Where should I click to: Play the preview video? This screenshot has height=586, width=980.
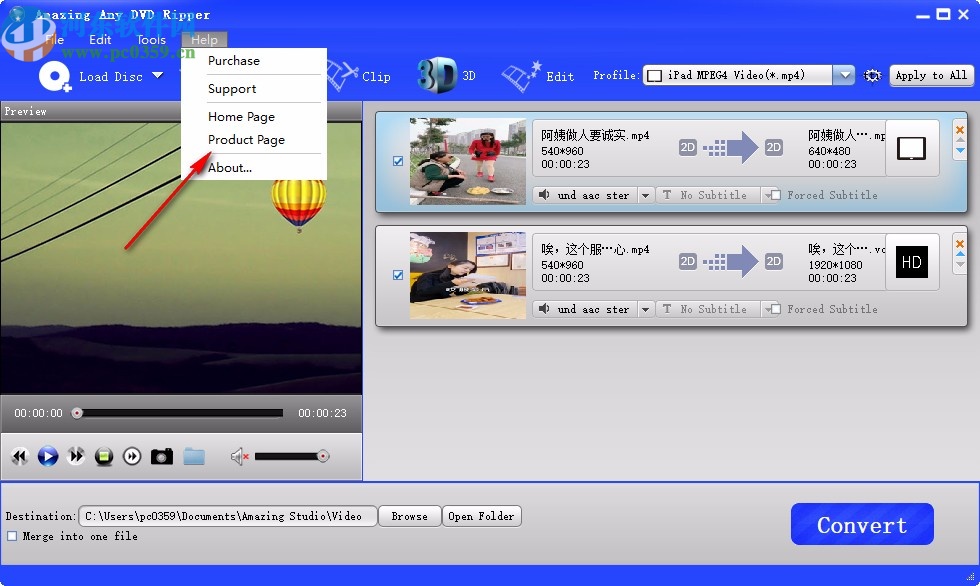point(48,456)
